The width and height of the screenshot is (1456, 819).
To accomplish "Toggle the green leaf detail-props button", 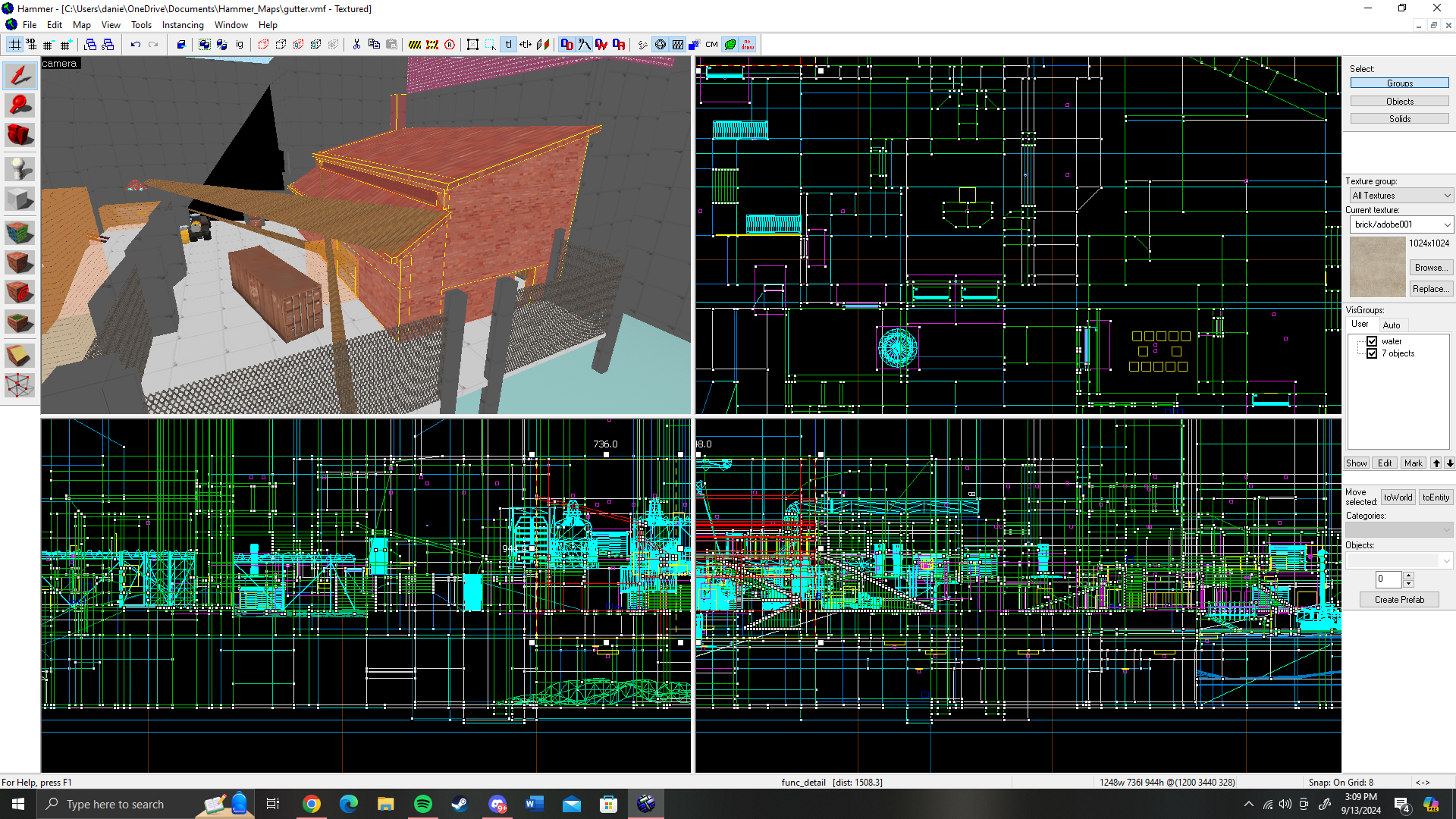I will (x=730, y=45).
